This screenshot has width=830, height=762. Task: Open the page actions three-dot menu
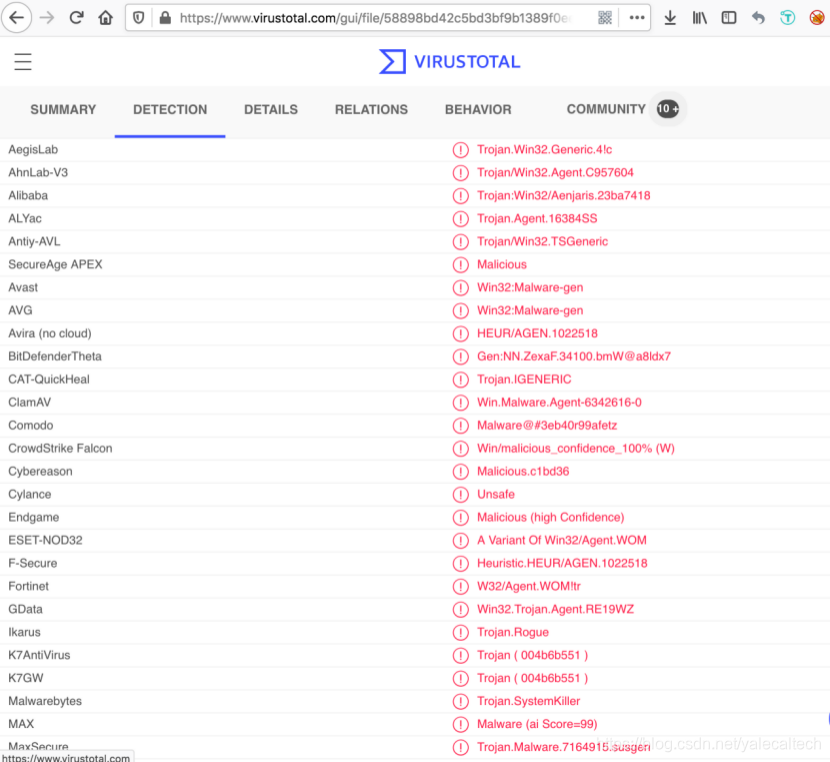click(637, 18)
